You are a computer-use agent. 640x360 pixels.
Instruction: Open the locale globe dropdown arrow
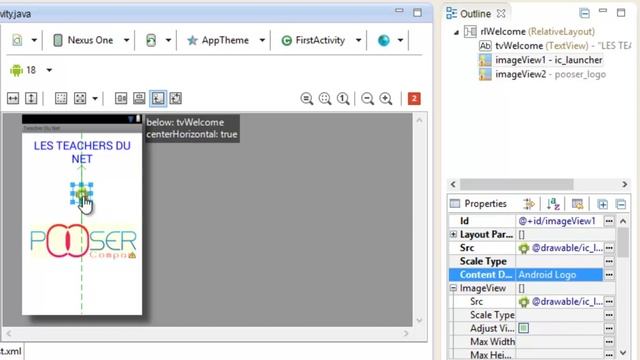(x=400, y=40)
